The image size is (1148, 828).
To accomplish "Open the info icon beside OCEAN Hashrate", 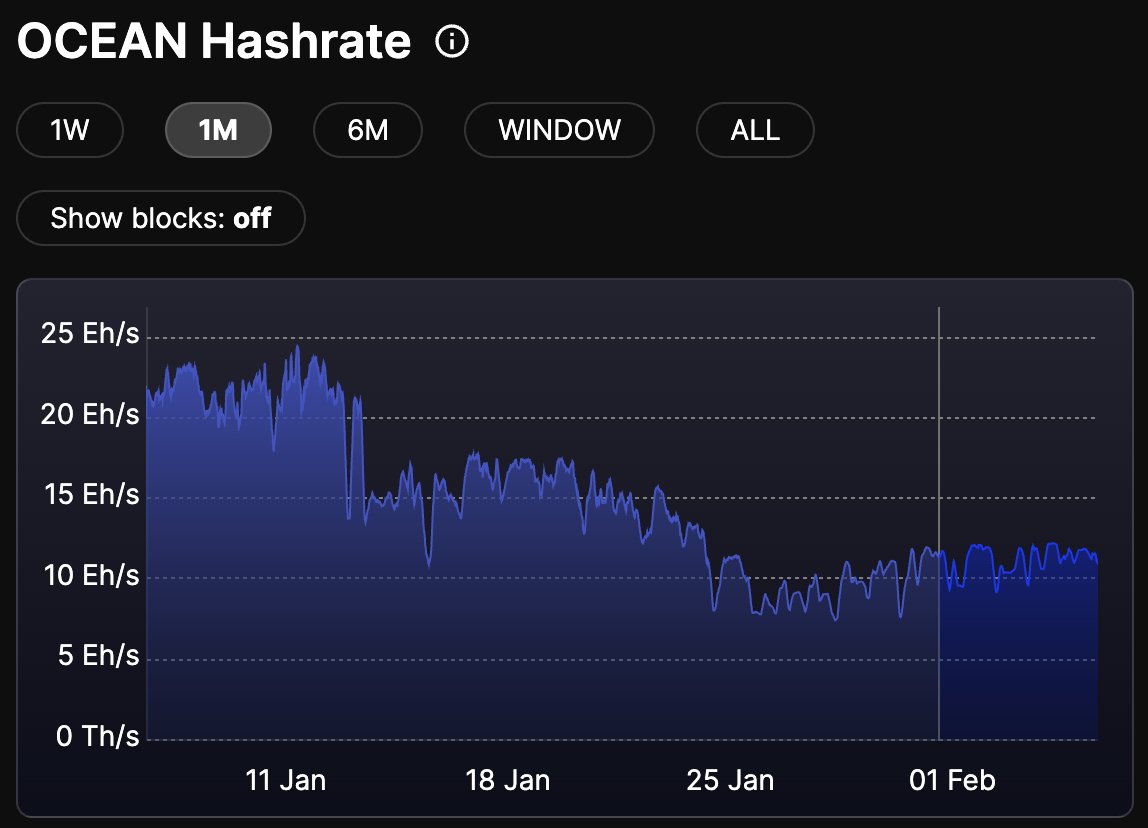I will click(452, 41).
